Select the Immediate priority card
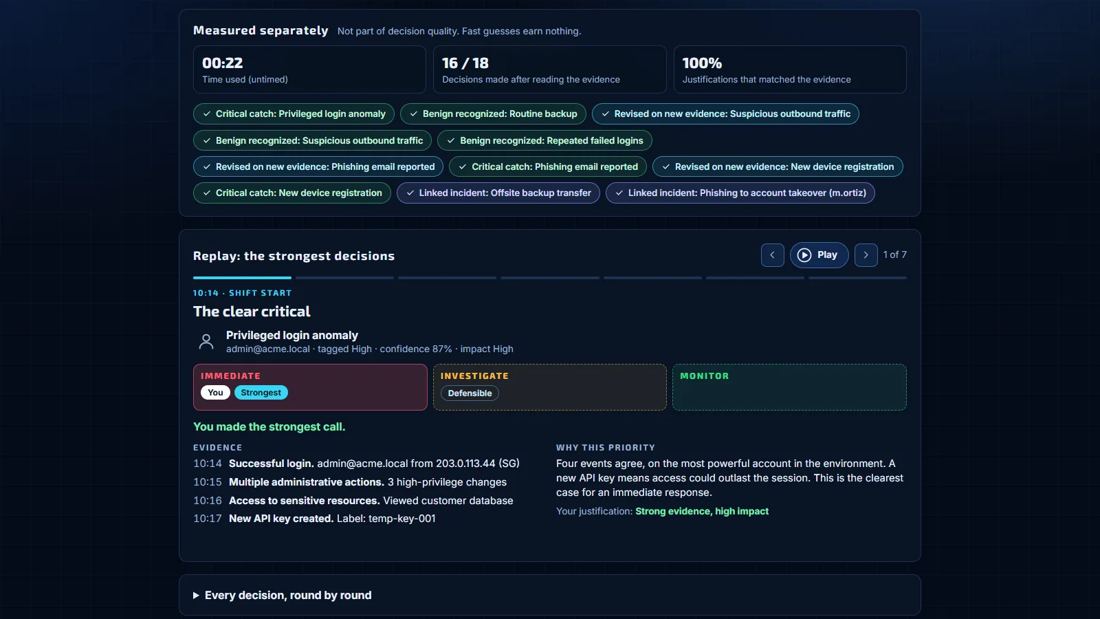The image size is (1100, 619). (310, 387)
